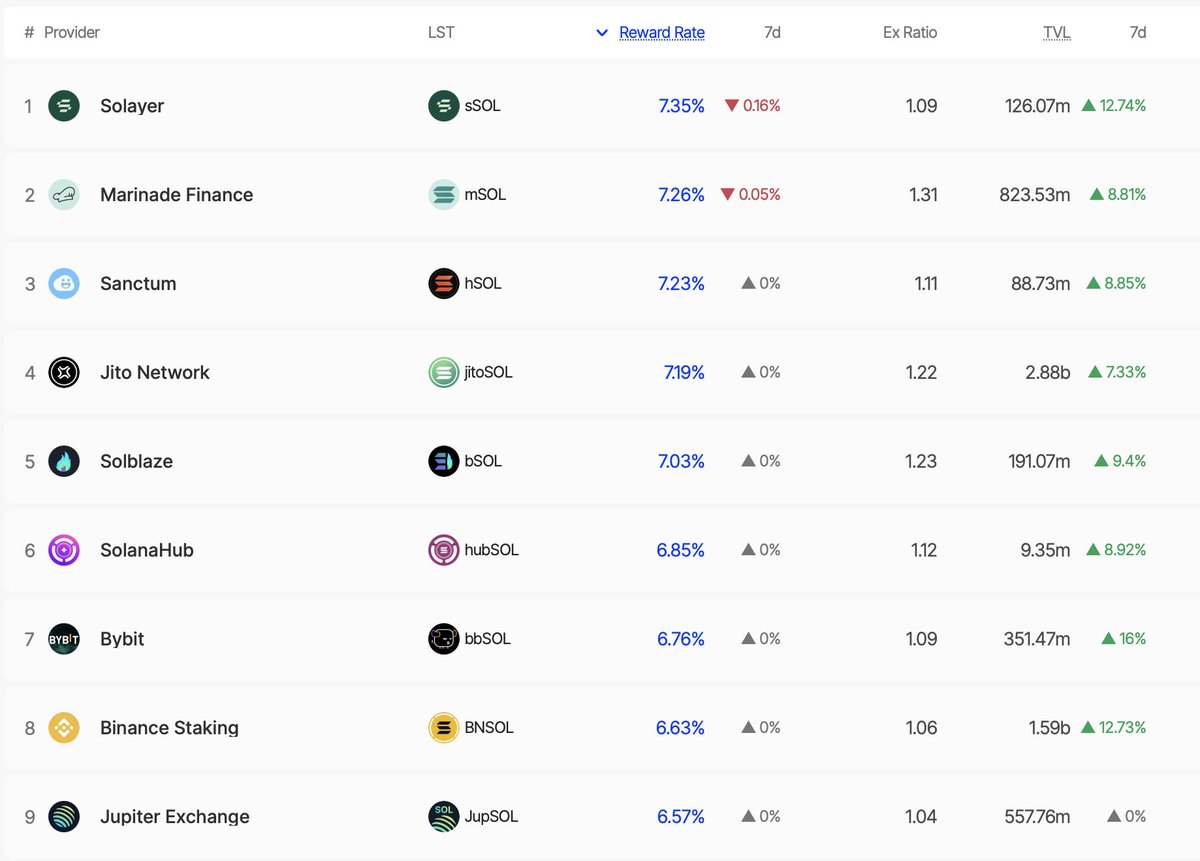Click the bbSOL token icon
The width and height of the screenshot is (1200, 861).
444,639
